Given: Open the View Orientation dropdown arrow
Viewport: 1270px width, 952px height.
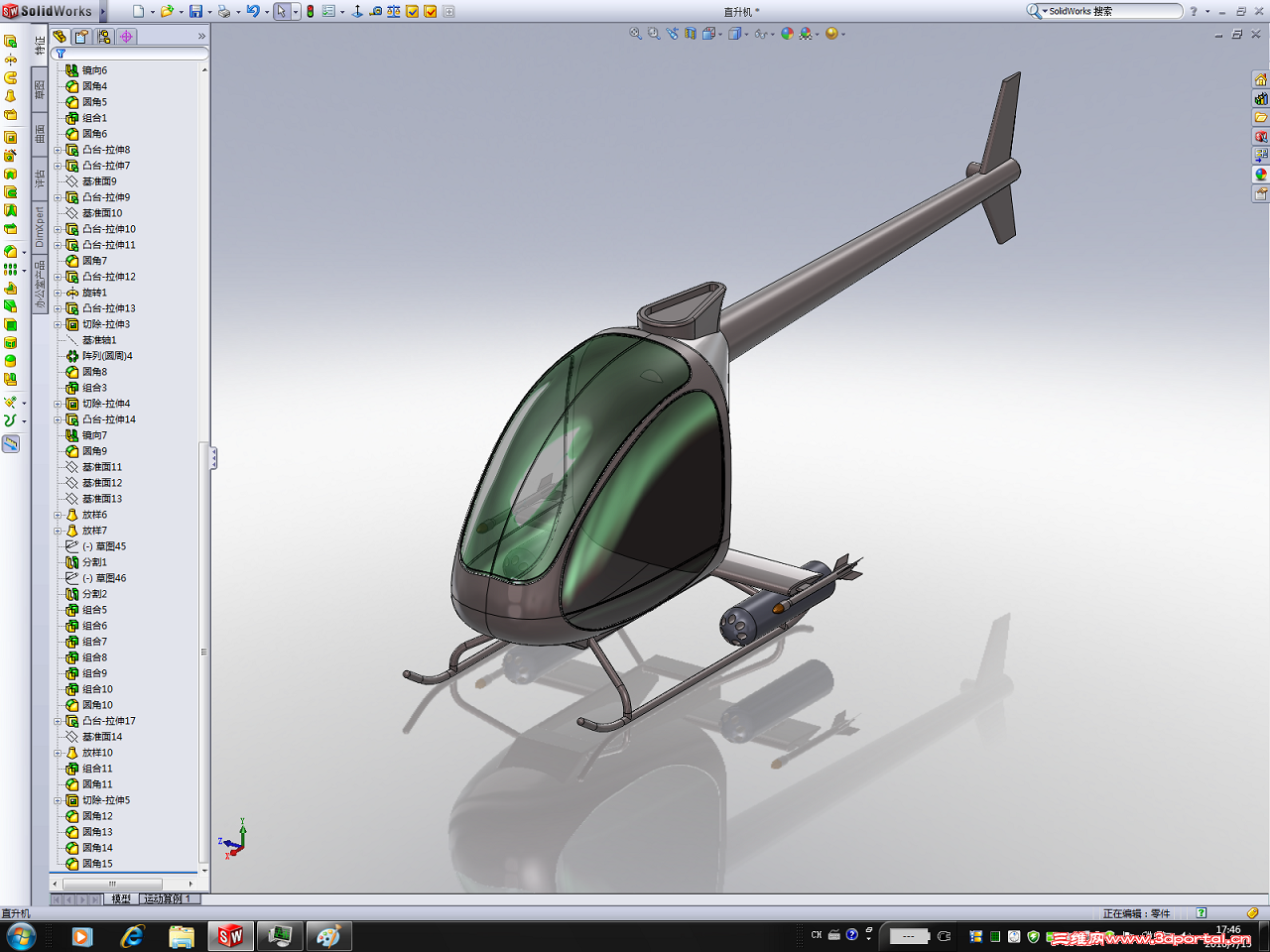Looking at the screenshot, I should tap(721, 34).
